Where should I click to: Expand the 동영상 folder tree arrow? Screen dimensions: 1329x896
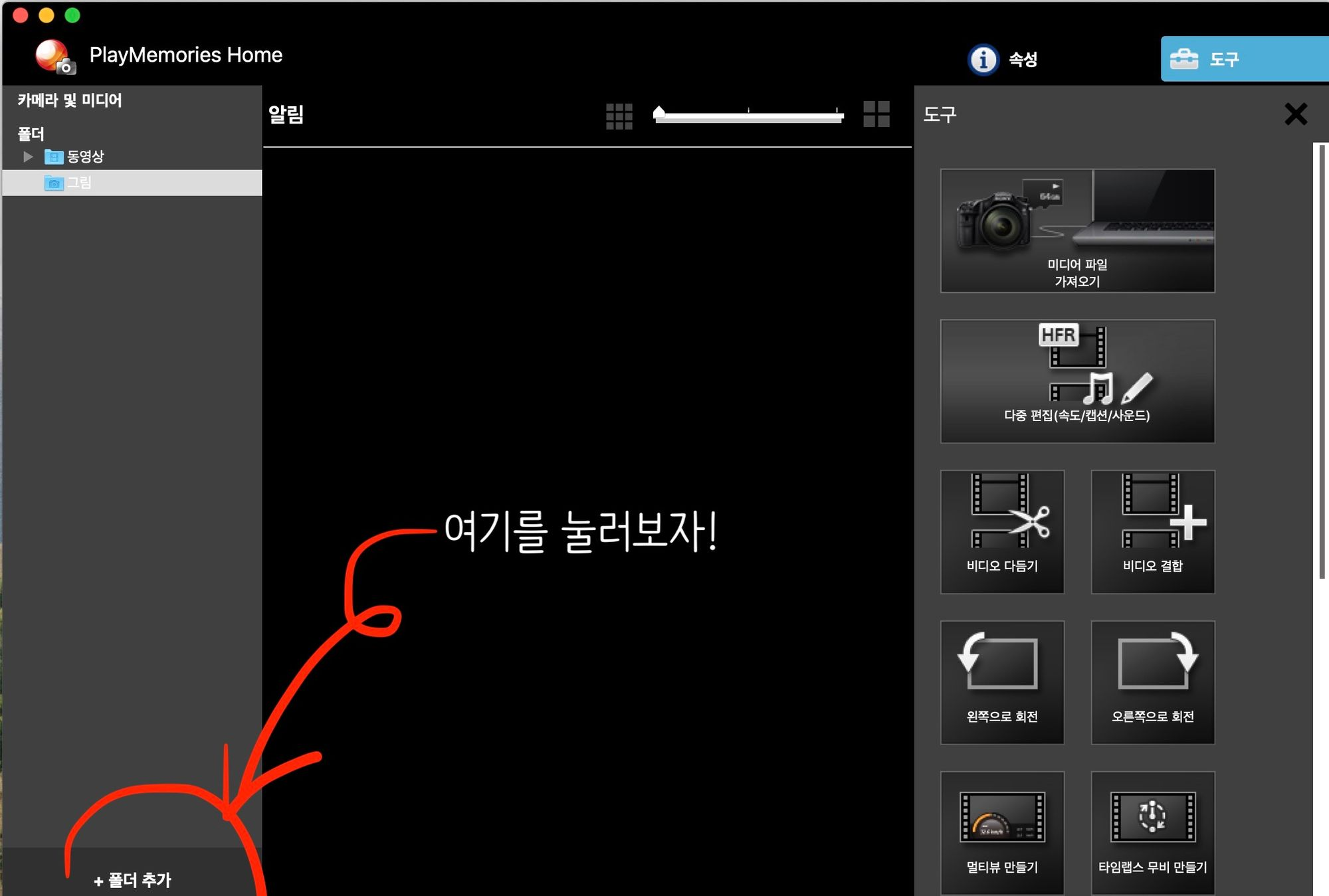click(28, 157)
